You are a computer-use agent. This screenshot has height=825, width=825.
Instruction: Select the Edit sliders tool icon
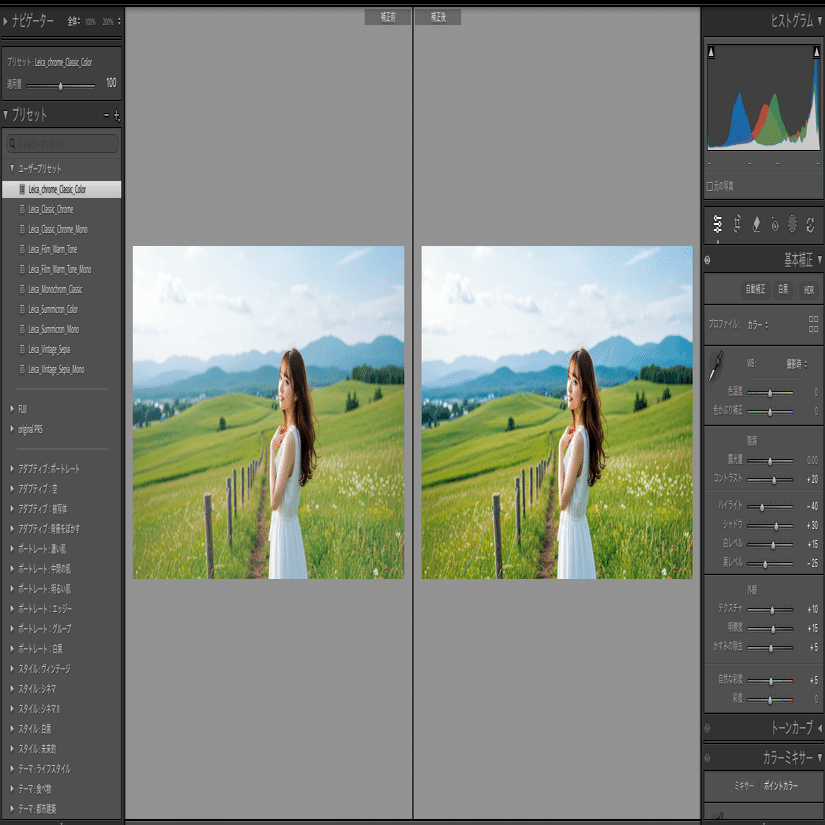point(718,224)
